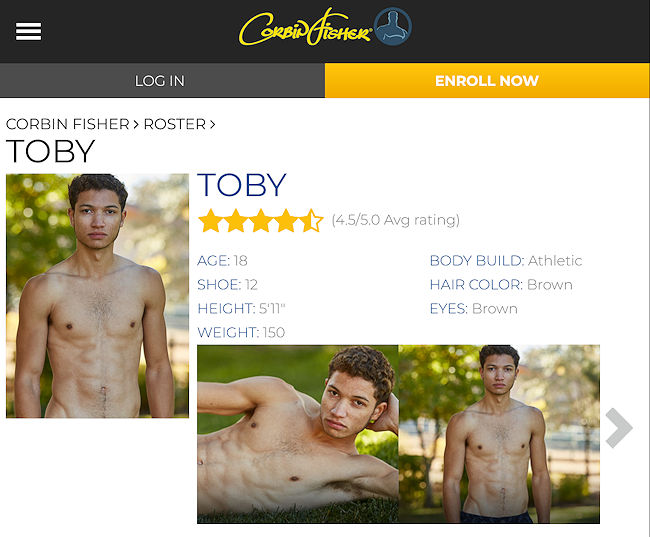Select the half-filled fifth rating star
This screenshot has width=650, height=537.
pyautogui.click(x=311, y=221)
